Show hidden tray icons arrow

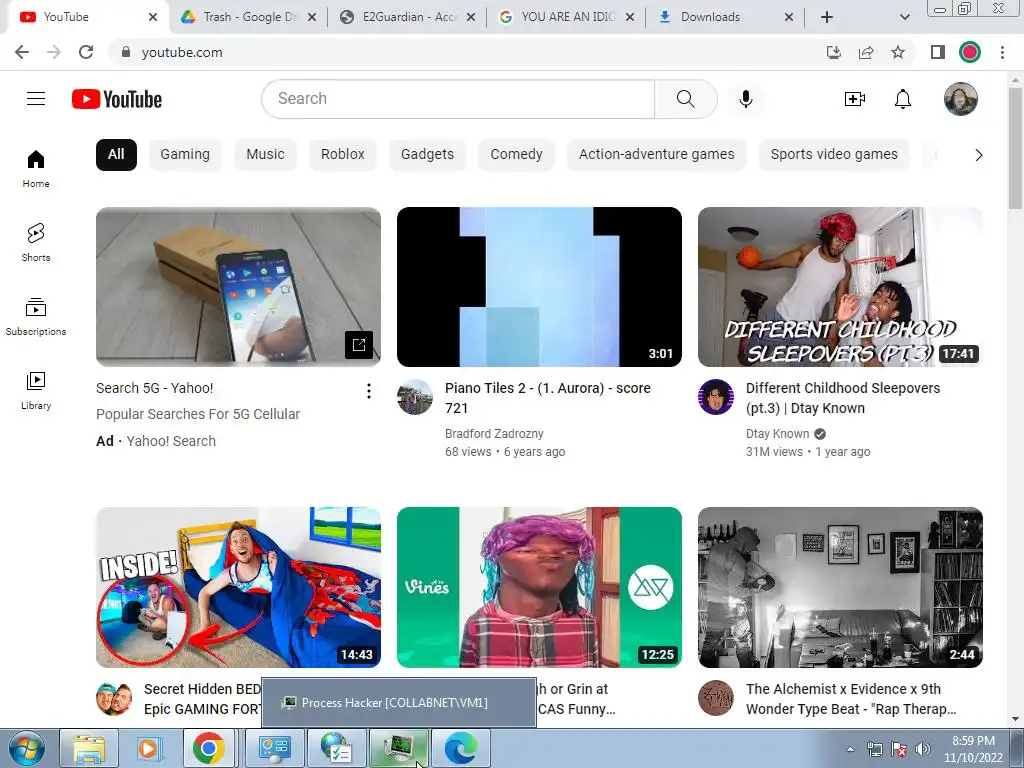[850, 749]
